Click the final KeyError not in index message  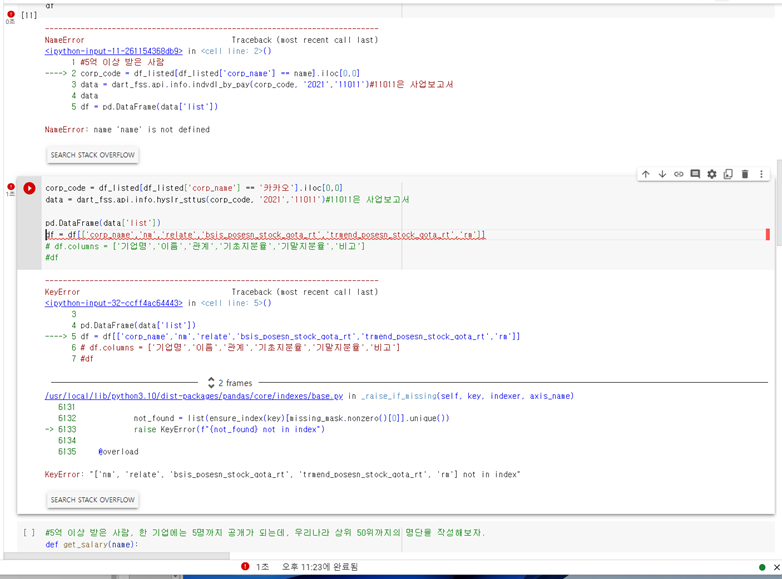coord(282,474)
